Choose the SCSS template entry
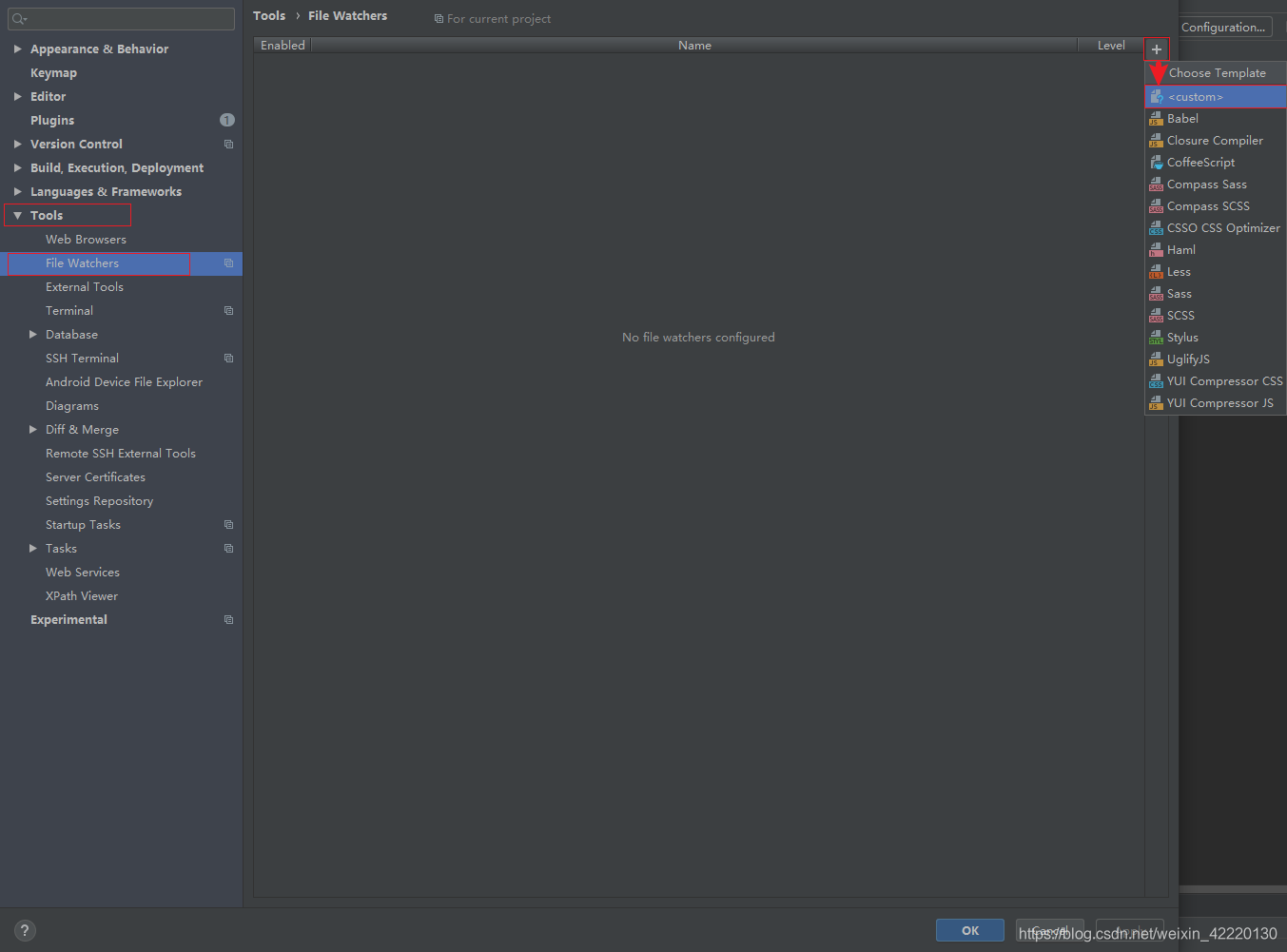This screenshot has height=952, width=1287. (x=1216, y=316)
